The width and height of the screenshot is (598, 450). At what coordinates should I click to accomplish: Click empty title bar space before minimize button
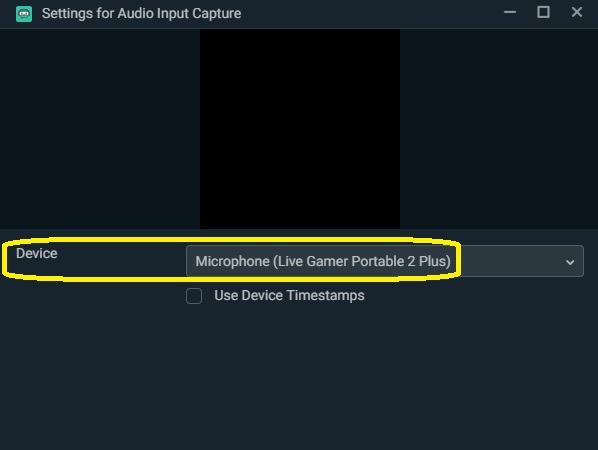[370, 13]
